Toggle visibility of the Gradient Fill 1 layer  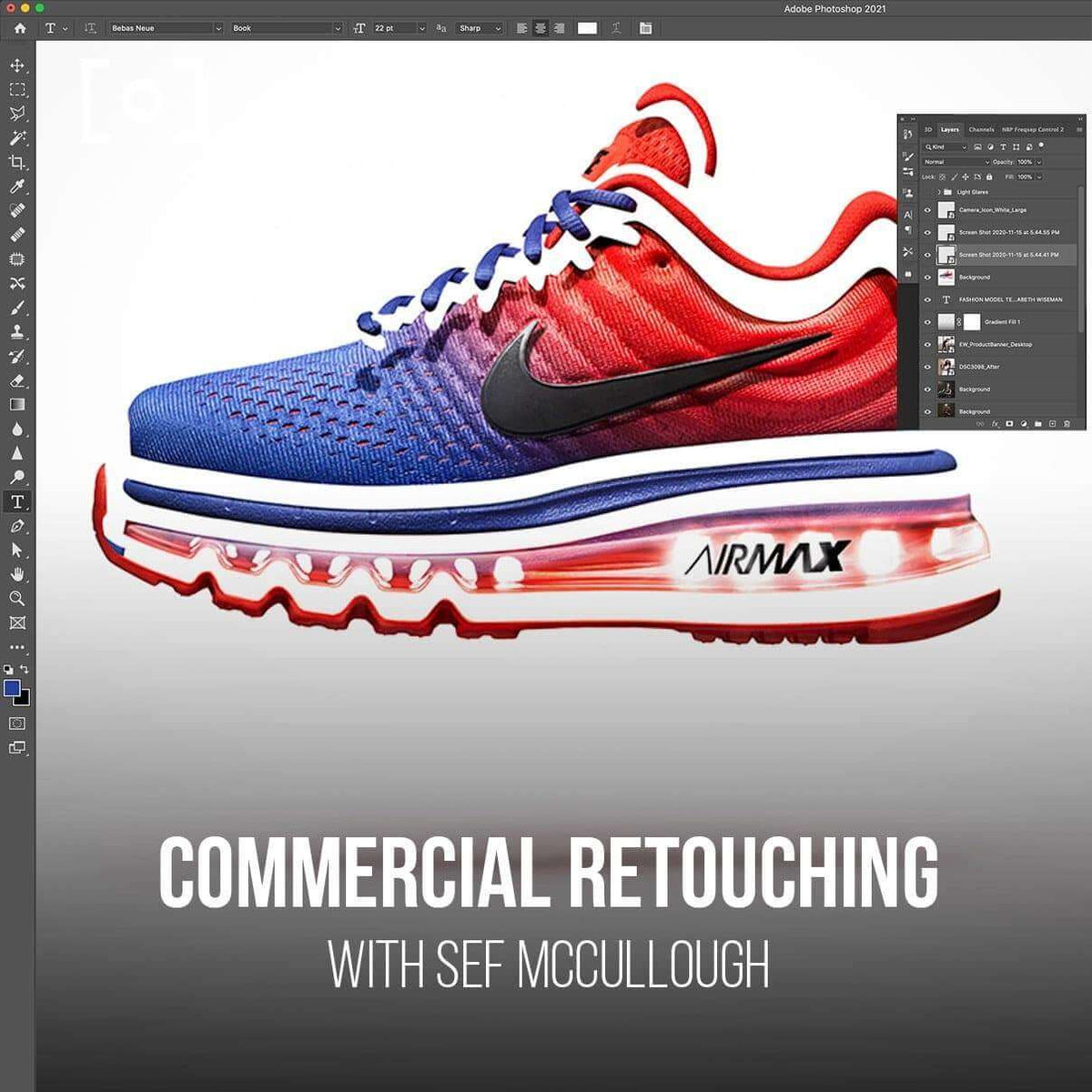pyautogui.click(x=928, y=322)
